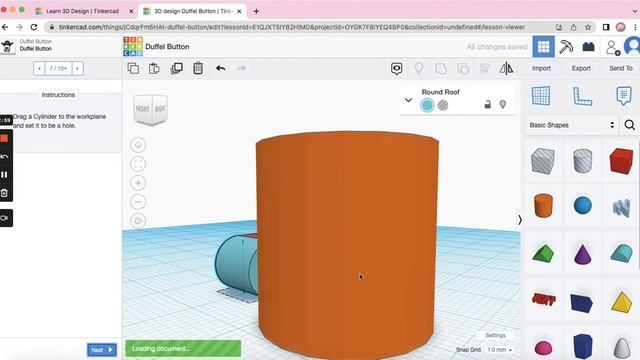The width and height of the screenshot is (640, 360).
Task: Select the Workplane tool
Action: pos(541,96)
